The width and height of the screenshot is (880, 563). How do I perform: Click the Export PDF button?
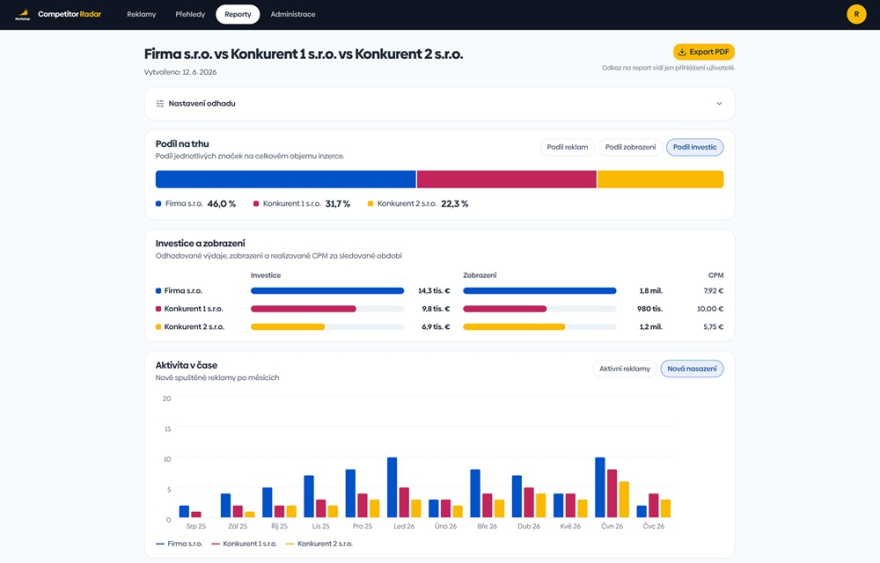pos(704,52)
